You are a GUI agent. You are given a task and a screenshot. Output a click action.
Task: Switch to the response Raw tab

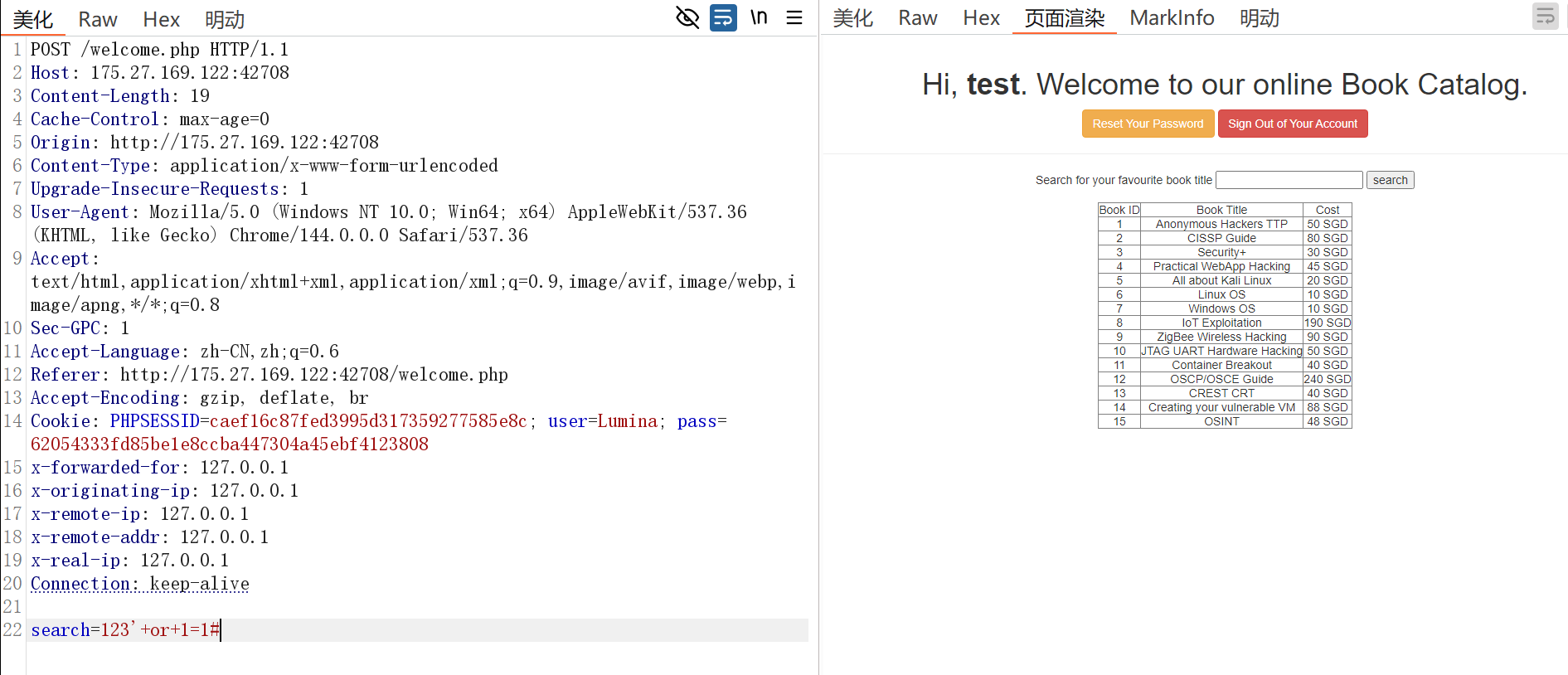tap(918, 17)
